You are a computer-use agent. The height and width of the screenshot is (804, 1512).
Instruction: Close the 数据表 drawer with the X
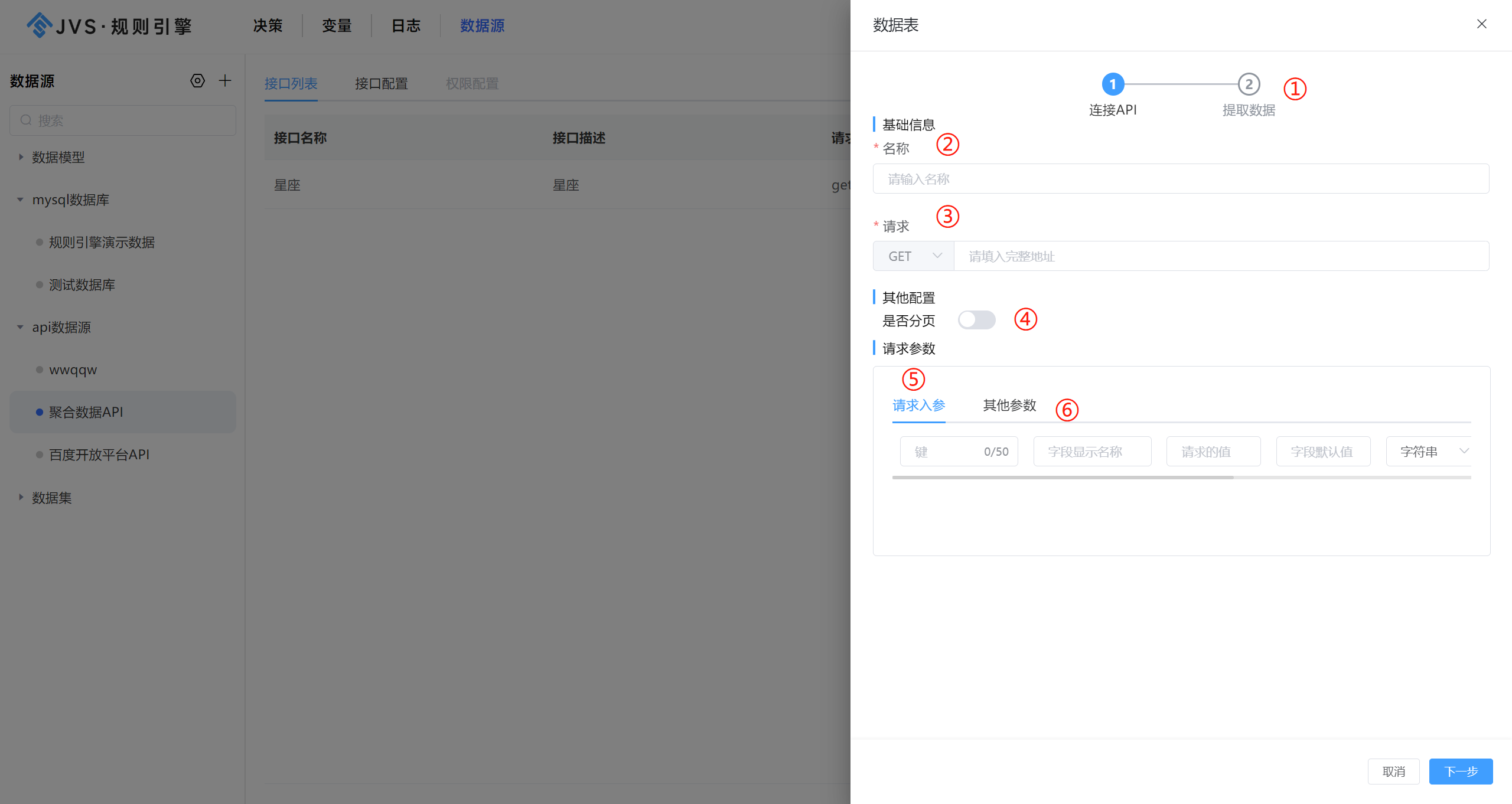point(1482,24)
